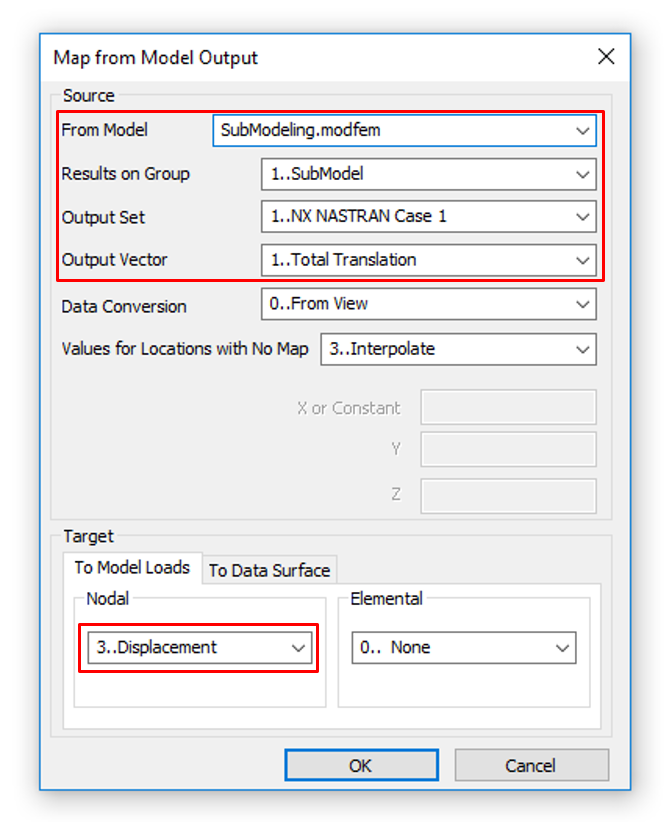This screenshot has height=822, width=672.
Task: Close the Map from Model Output dialog
Action: tap(606, 57)
